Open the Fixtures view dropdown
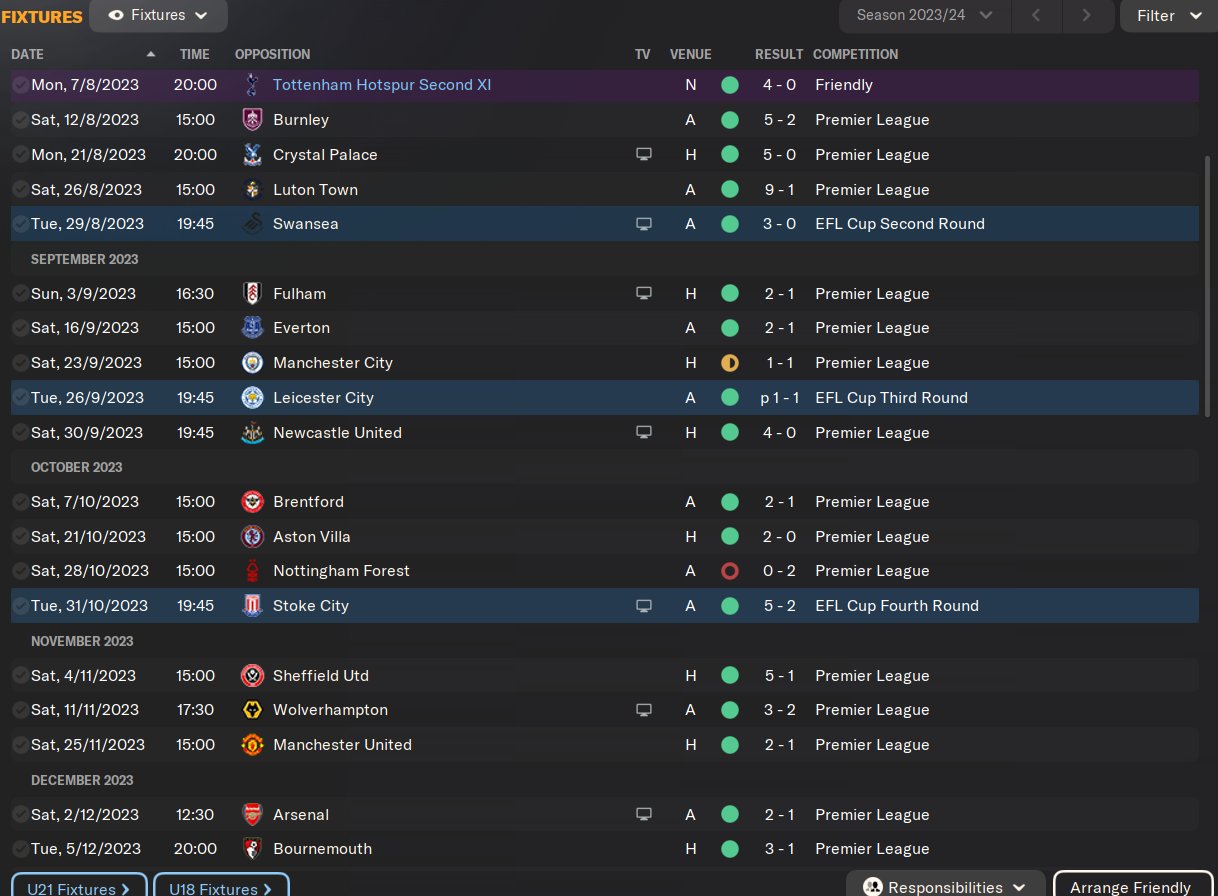Screen dimensions: 1218x896 pyautogui.click(x=158, y=16)
